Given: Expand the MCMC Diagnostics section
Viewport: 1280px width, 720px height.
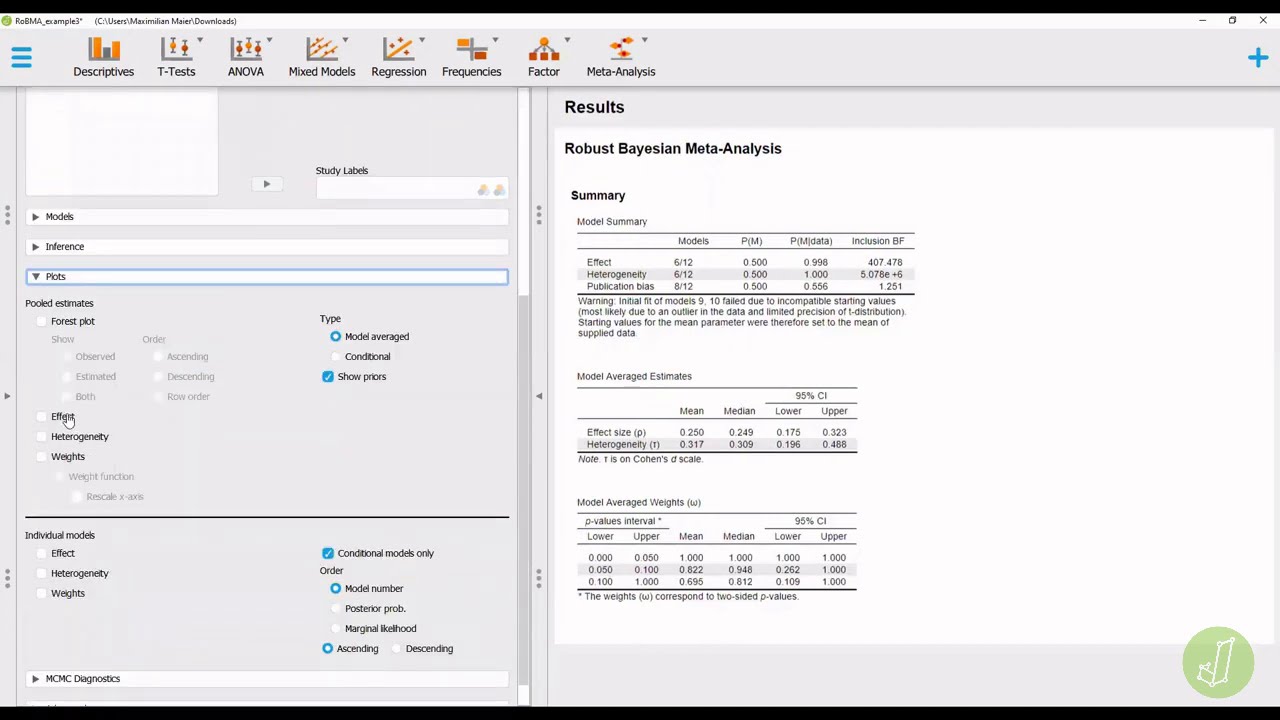Looking at the screenshot, I should point(267,678).
